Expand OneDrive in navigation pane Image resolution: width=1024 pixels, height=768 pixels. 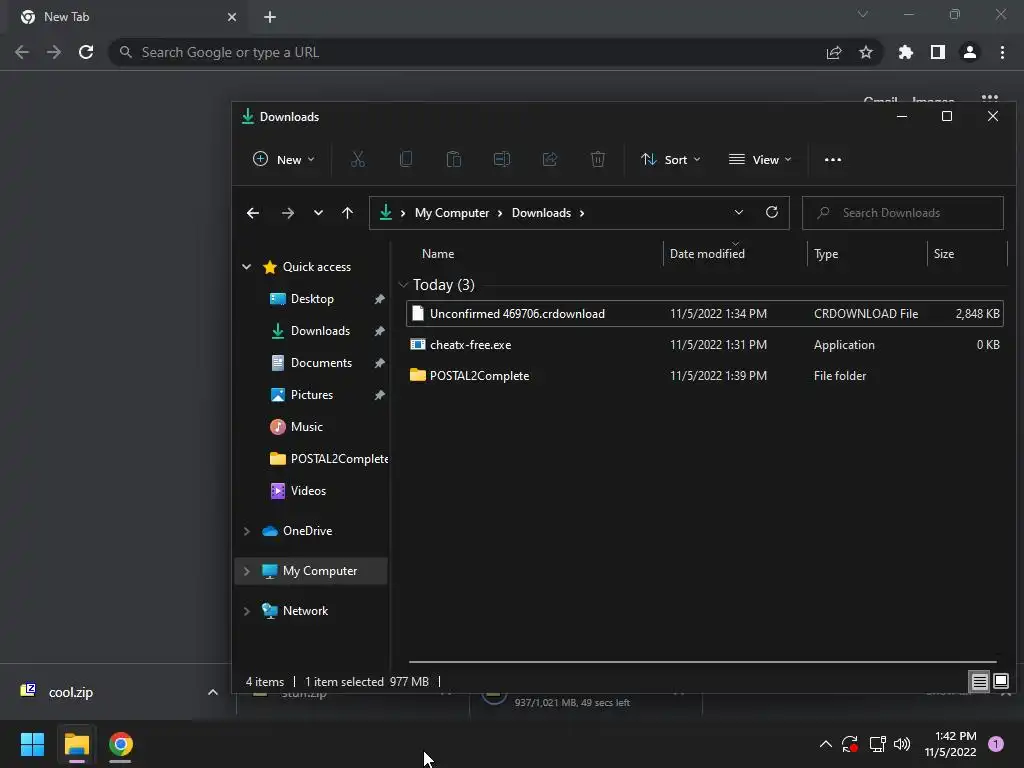tap(247, 531)
